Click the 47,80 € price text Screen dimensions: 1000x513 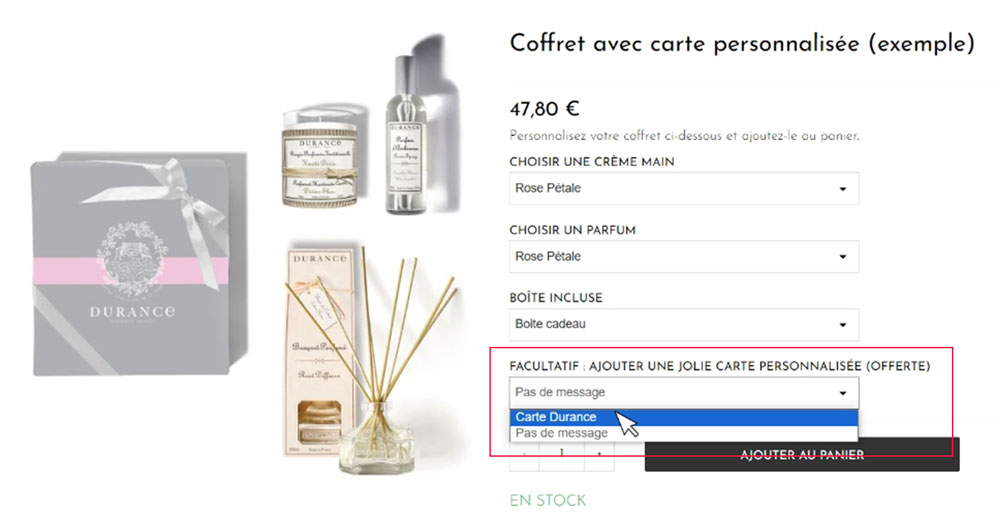pos(544,109)
